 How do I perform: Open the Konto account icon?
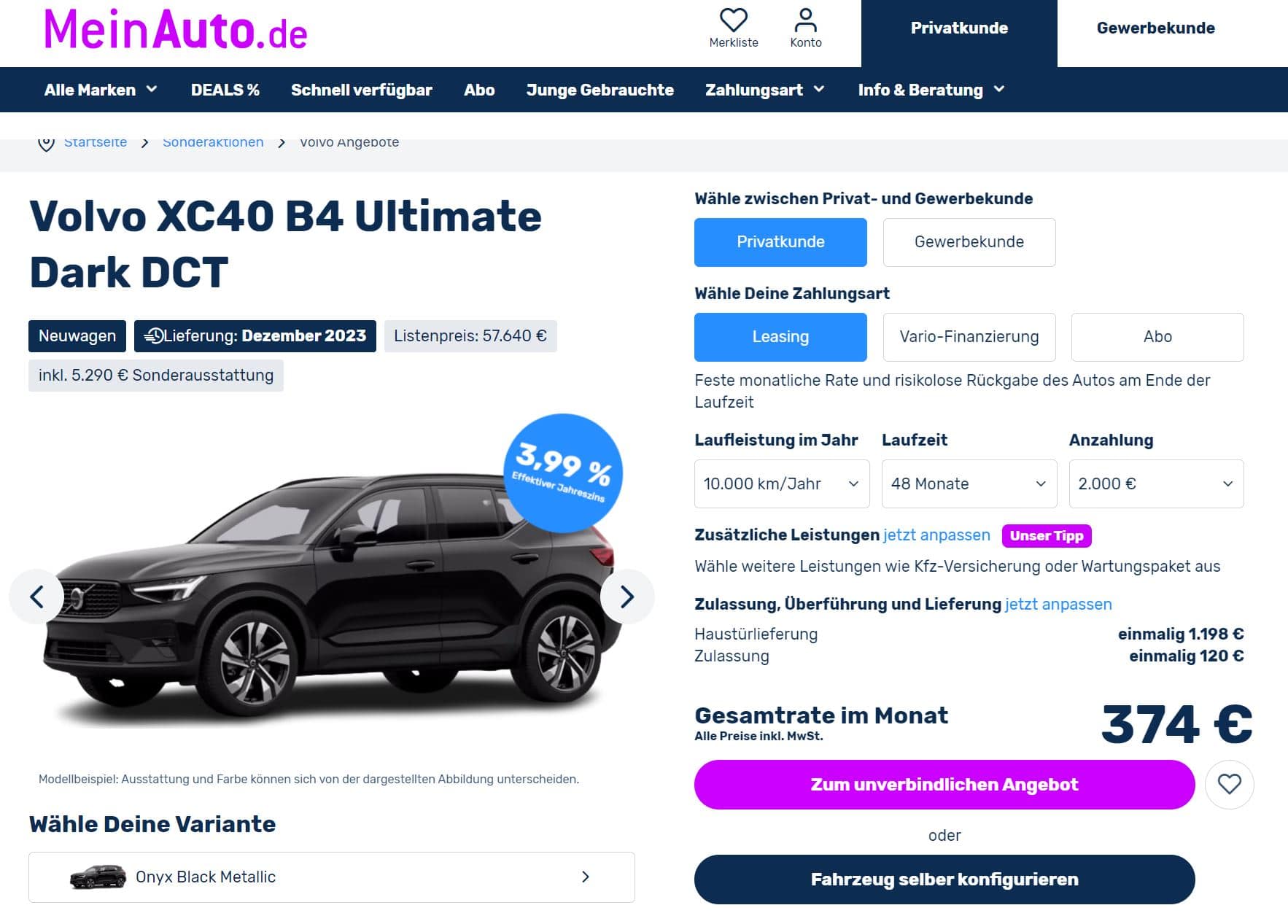[x=805, y=20]
